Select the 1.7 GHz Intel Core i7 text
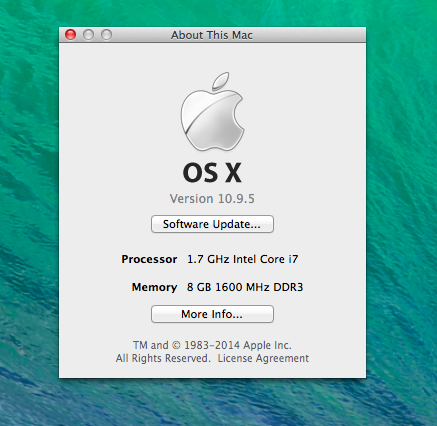This screenshot has width=437, height=426. pyautogui.click(x=243, y=259)
